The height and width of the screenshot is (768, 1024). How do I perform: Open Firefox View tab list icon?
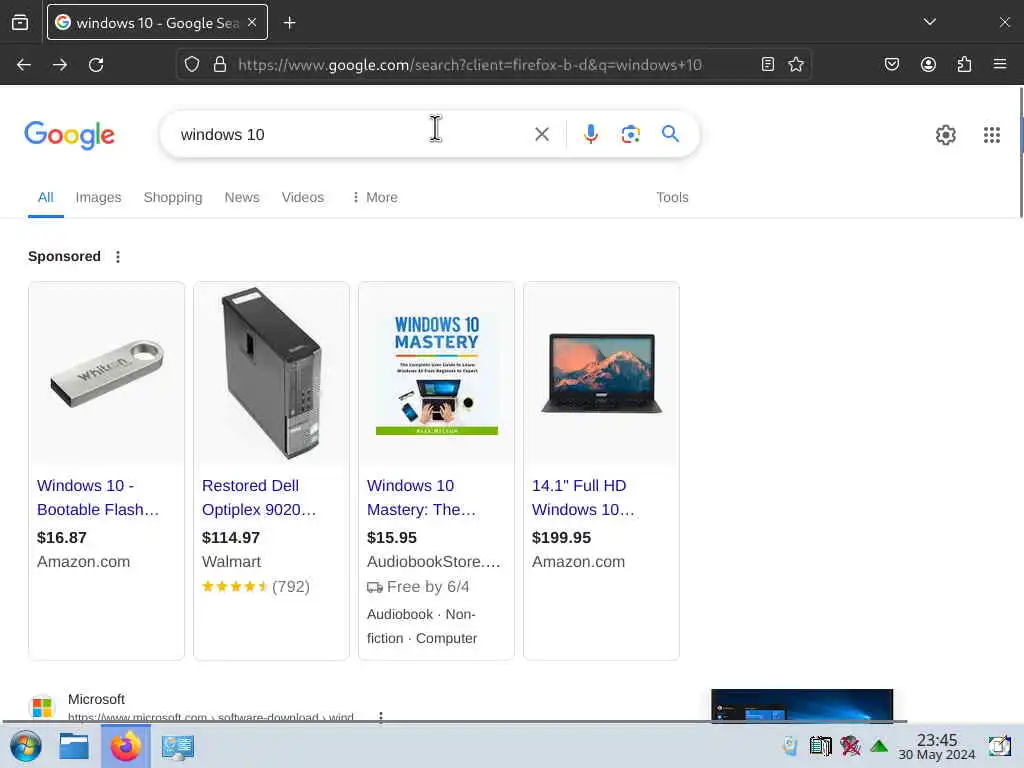pos(20,22)
